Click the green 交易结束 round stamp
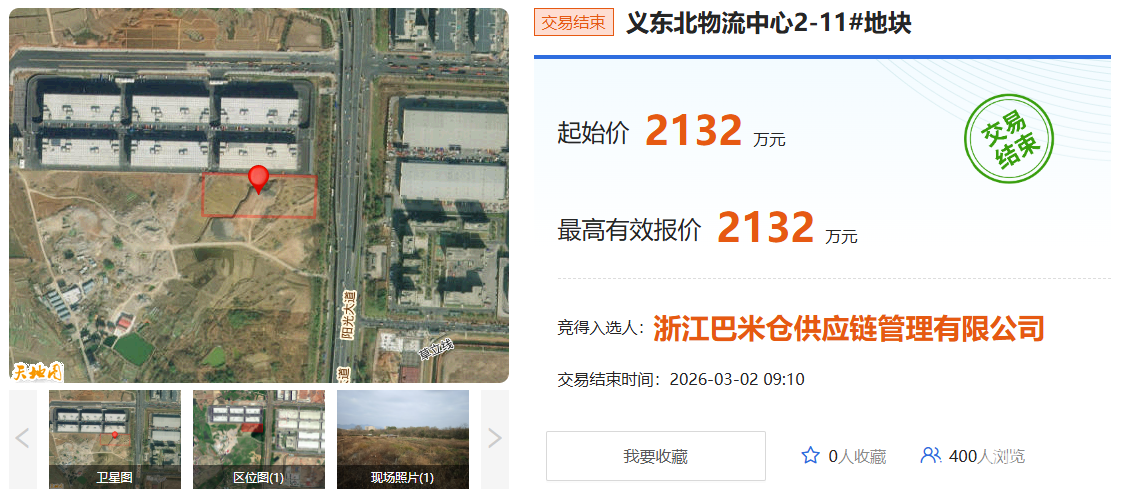 pyautogui.click(x=1009, y=139)
